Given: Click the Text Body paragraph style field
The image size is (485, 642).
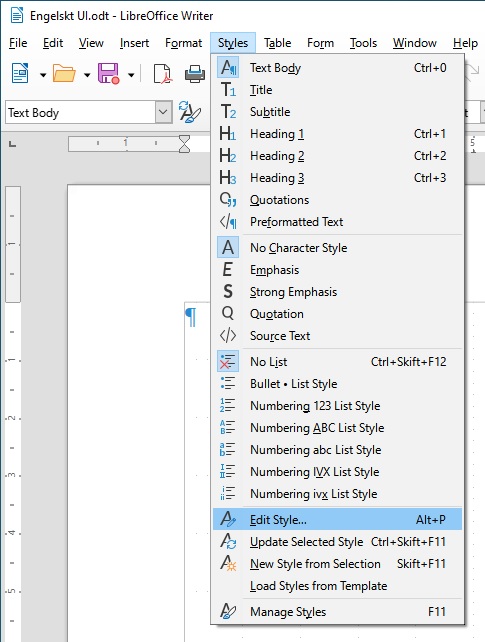Looking at the screenshot, I should click(x=80, y=112).
